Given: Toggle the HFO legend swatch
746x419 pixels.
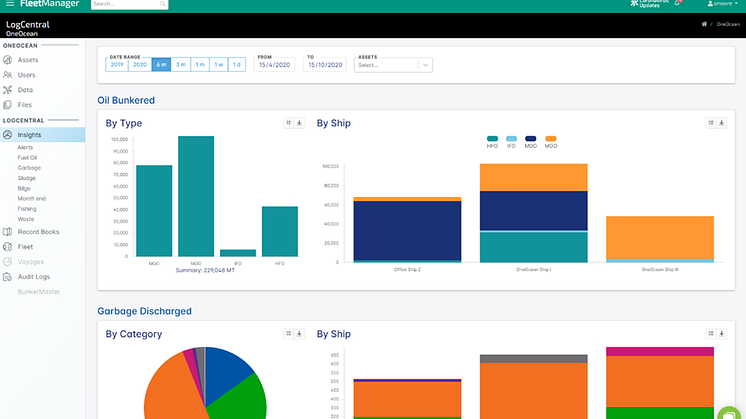Looking at the screenshot, I should [x=492, y=138].
